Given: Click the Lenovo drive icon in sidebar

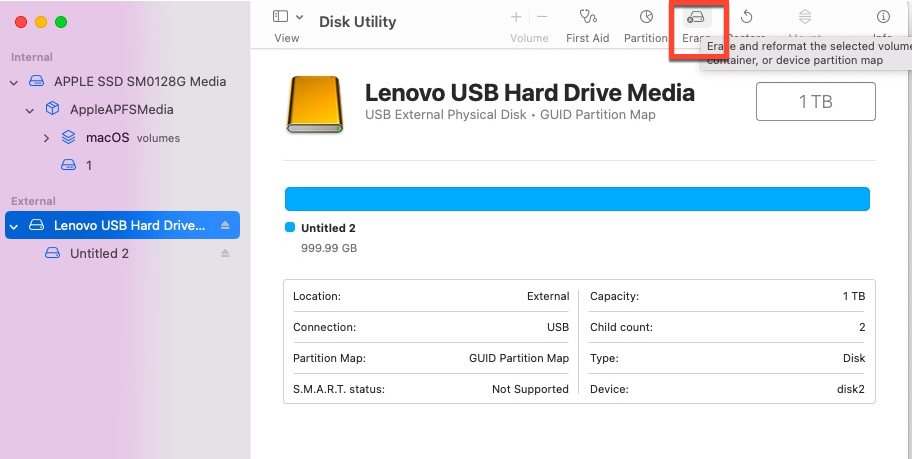Looking at the screenshot, I should pos(37,225).
